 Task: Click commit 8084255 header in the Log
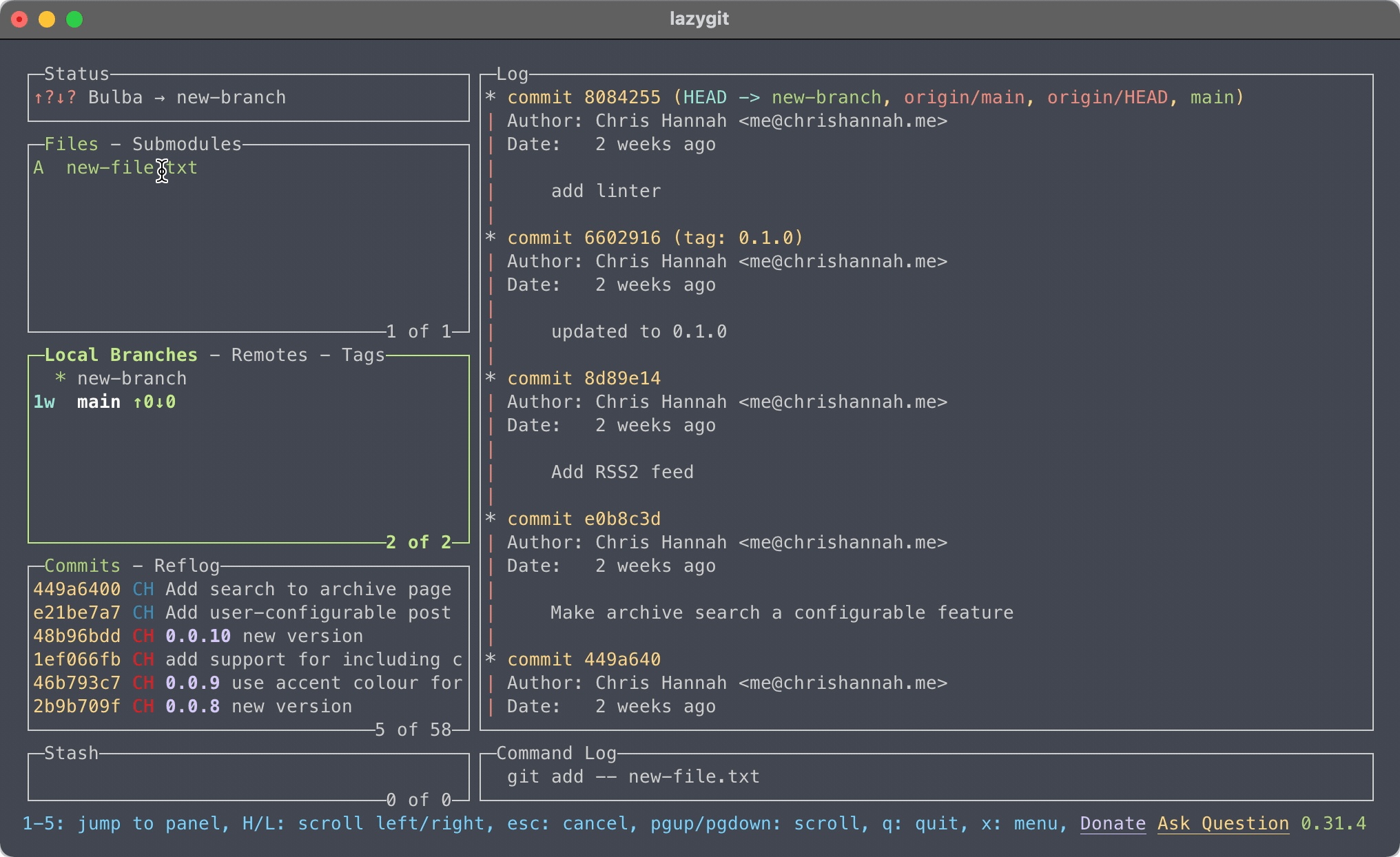pyautogui.click(x=875, y=97)
